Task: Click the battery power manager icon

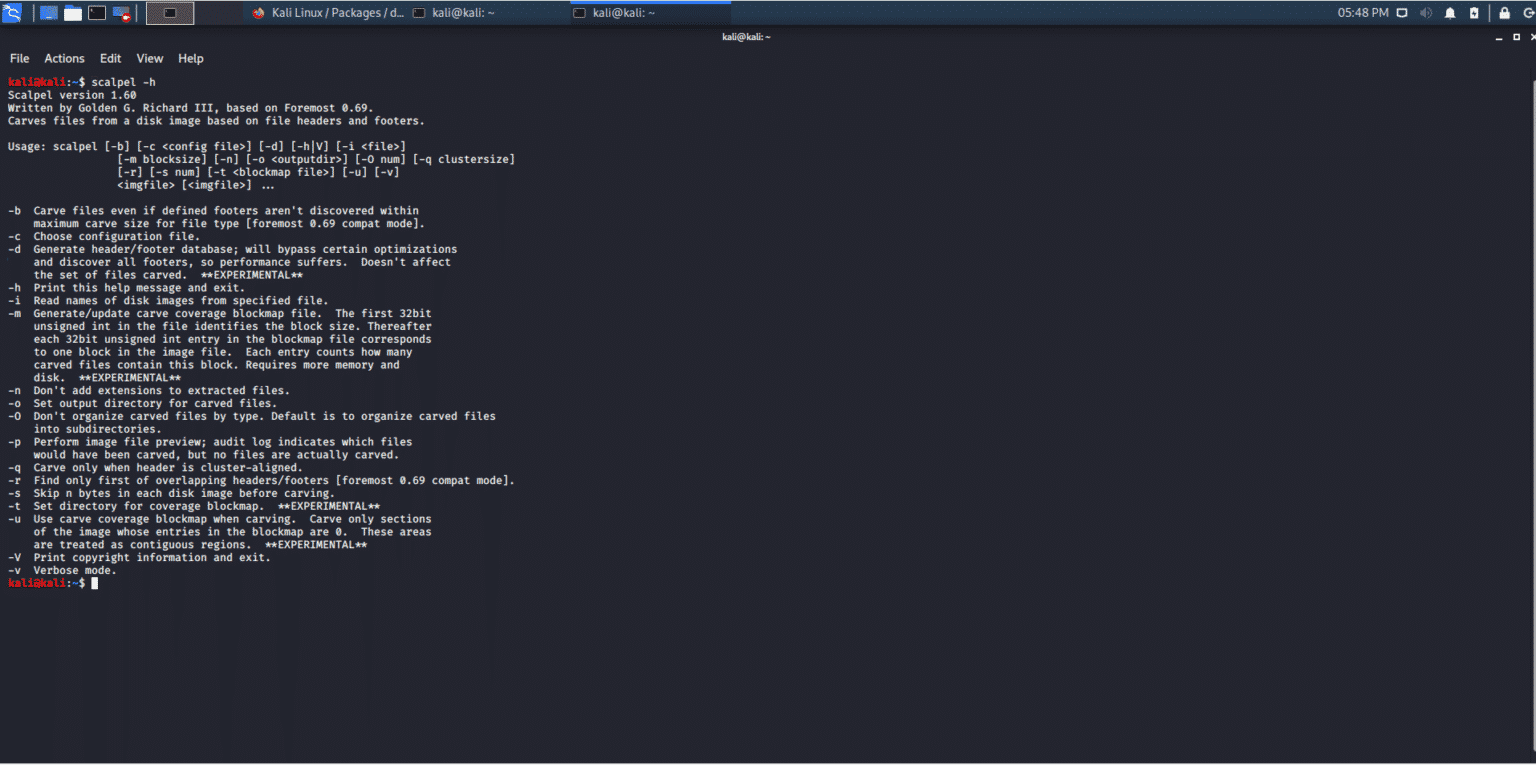Action: [x=1474, y=13]
